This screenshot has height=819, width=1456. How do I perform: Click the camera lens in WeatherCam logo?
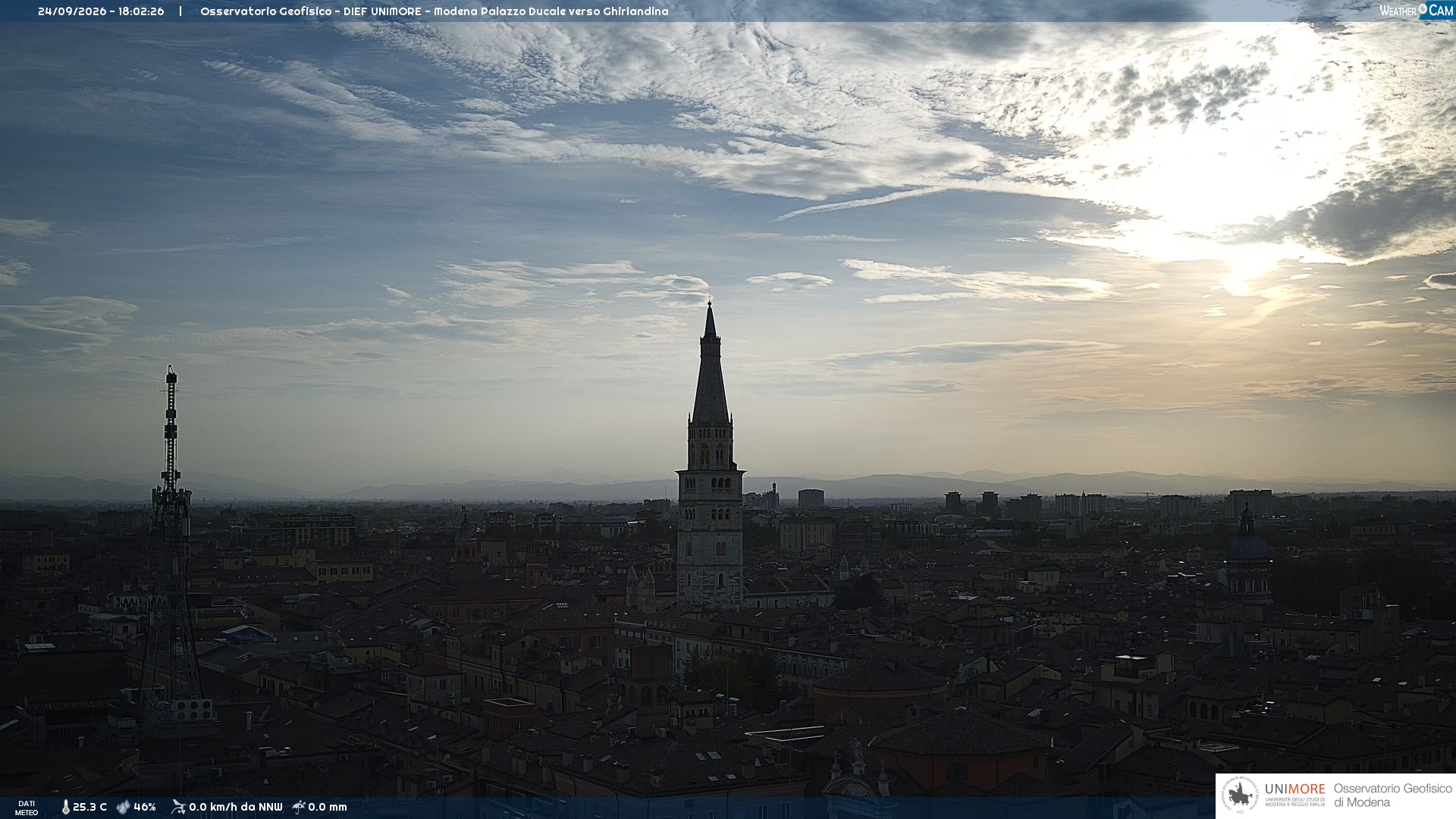click(x=1423, y=9)
